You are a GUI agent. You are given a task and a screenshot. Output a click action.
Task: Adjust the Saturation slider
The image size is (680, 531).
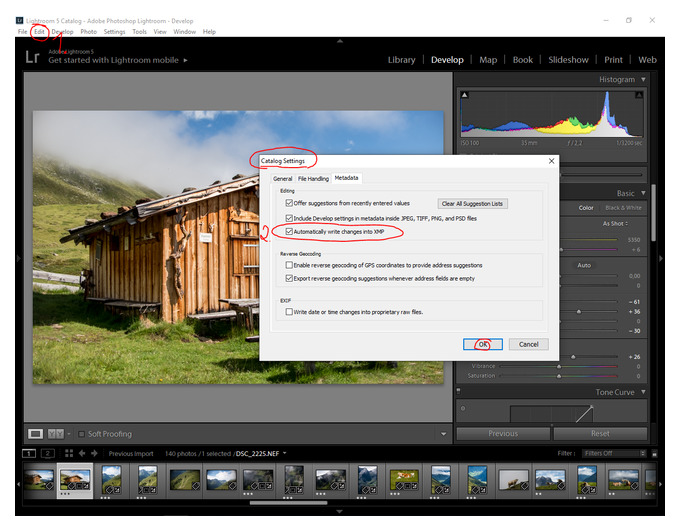(x=559, y=376)
